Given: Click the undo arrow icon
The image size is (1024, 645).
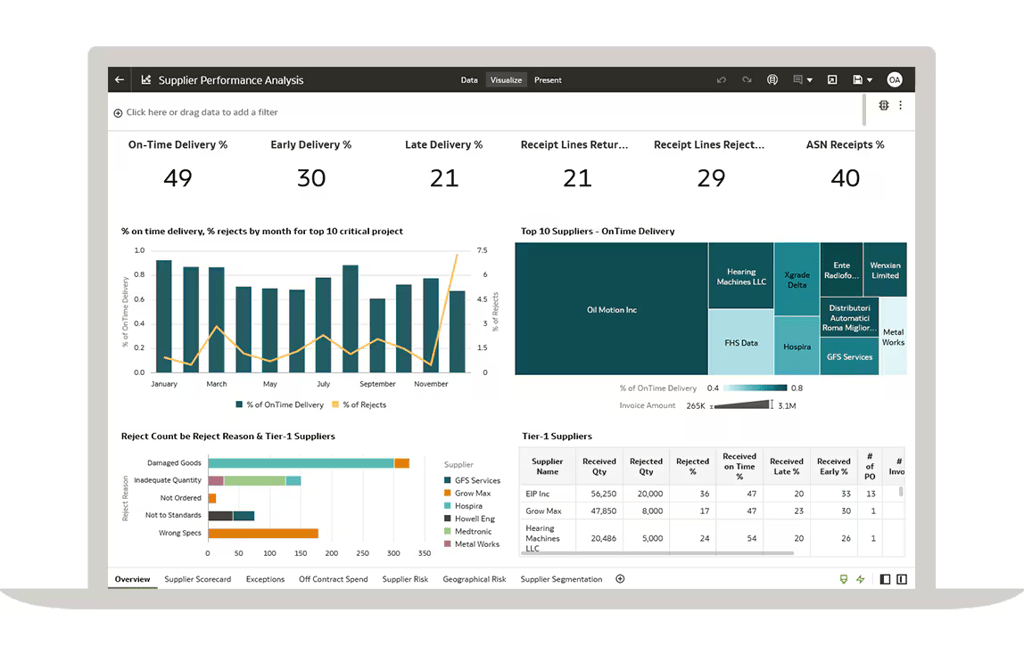Looking at the screenshot, I should 721,80.
